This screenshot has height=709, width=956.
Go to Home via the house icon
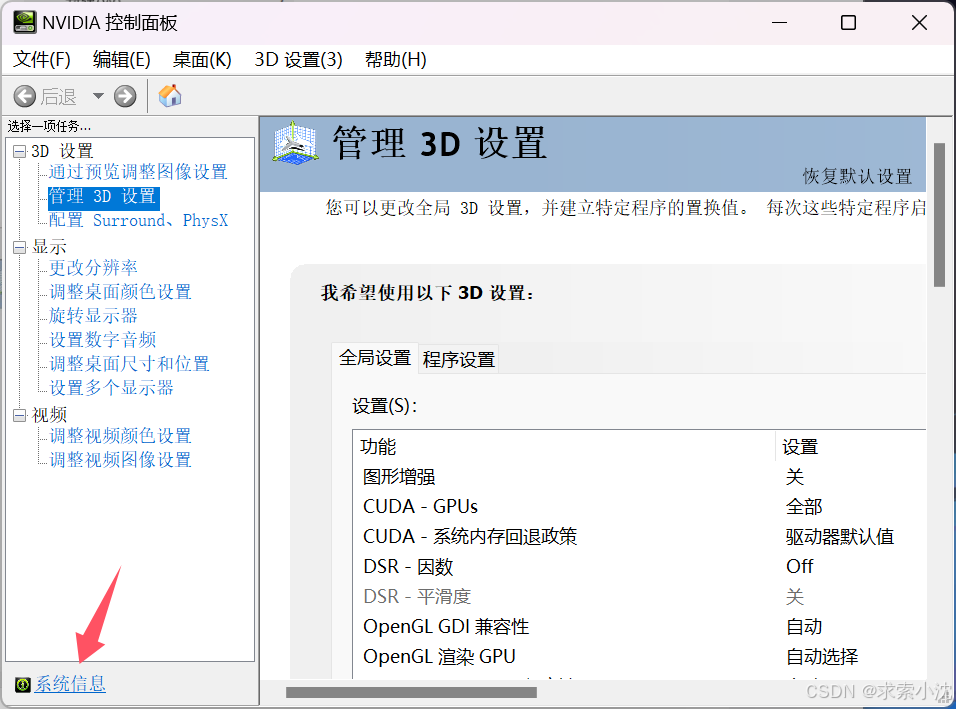point(170,96)
